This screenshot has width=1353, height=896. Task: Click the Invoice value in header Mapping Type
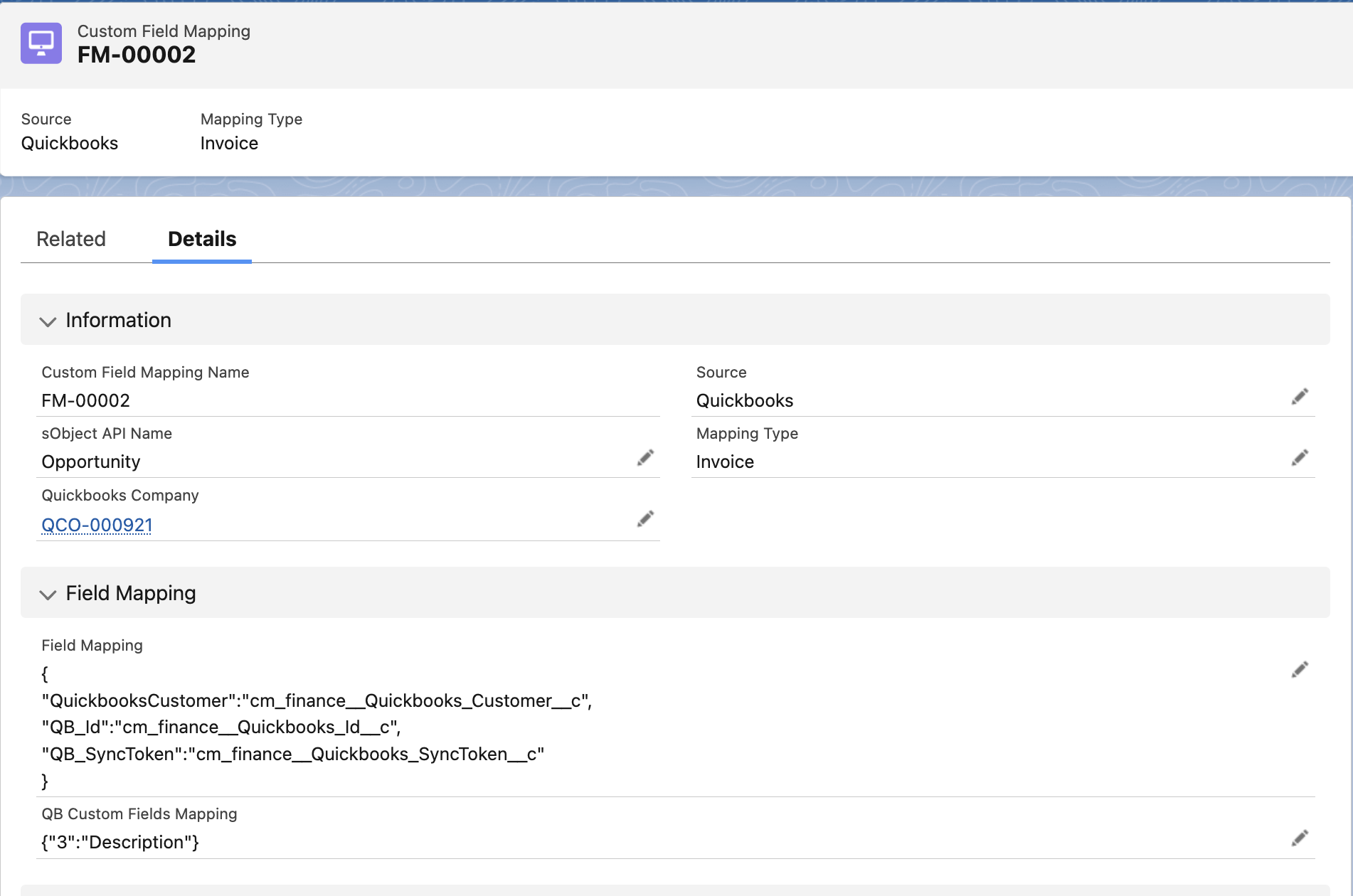pos(229,143)
